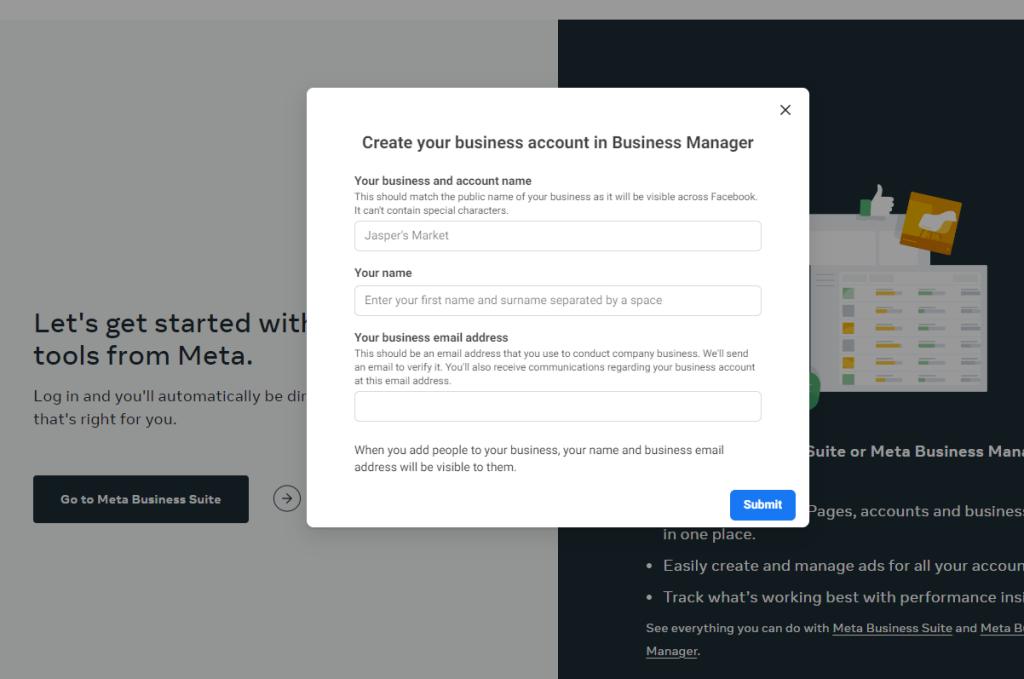Close the Create business account dialog

[785, 110]
